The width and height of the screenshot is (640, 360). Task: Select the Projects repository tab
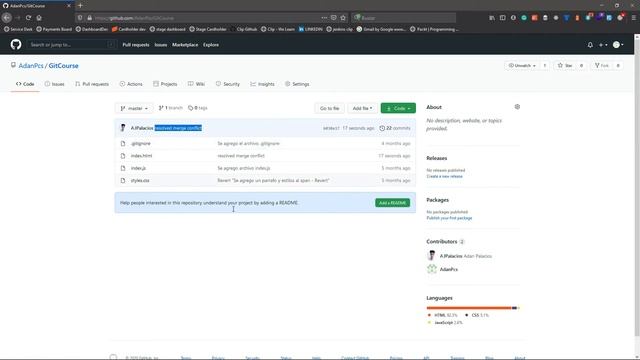click(x=165, y=84)
